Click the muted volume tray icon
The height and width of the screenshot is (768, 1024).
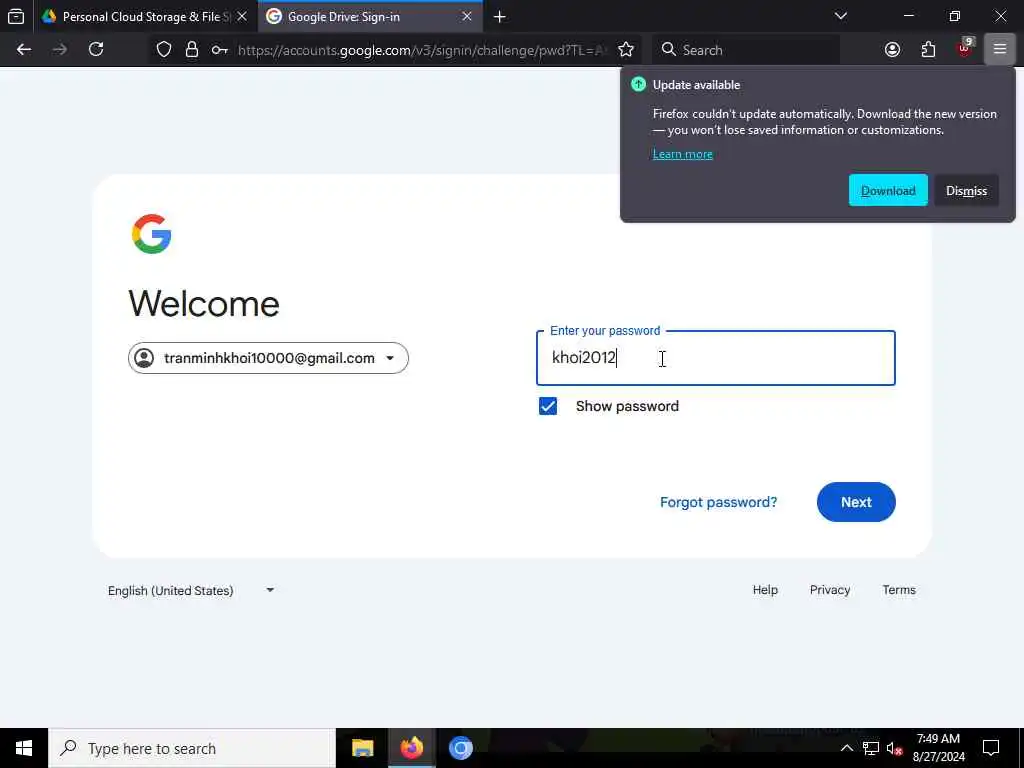tap(894, 748)
